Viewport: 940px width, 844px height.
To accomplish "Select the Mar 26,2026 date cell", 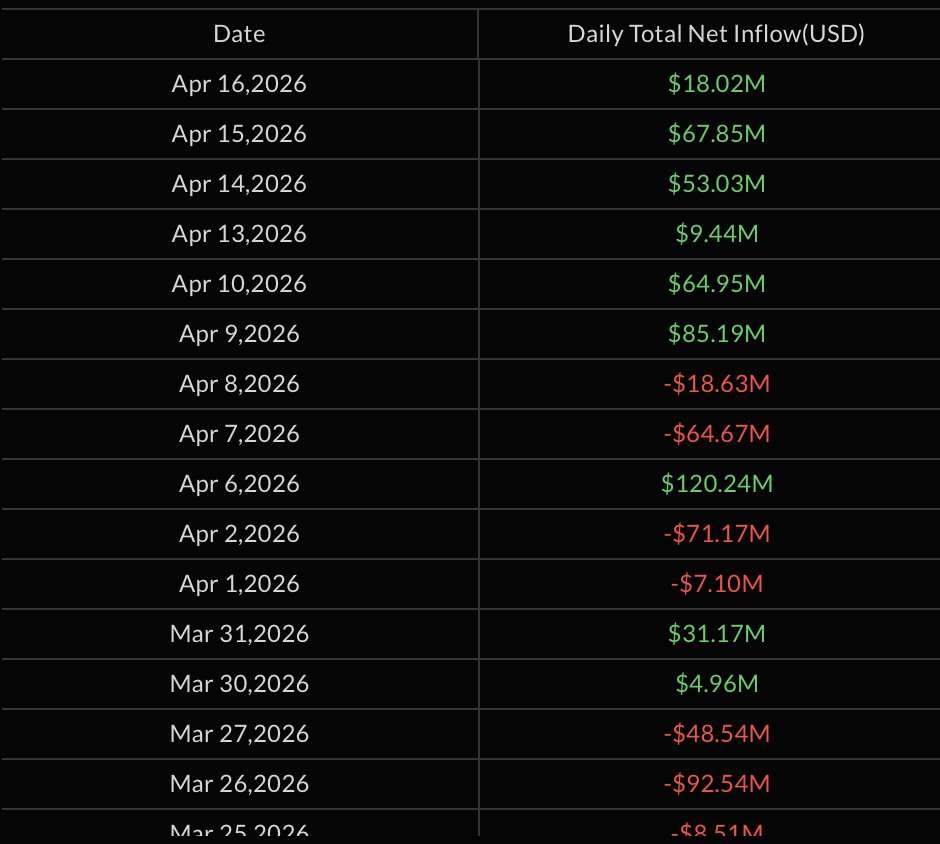I will coord(239,784).
